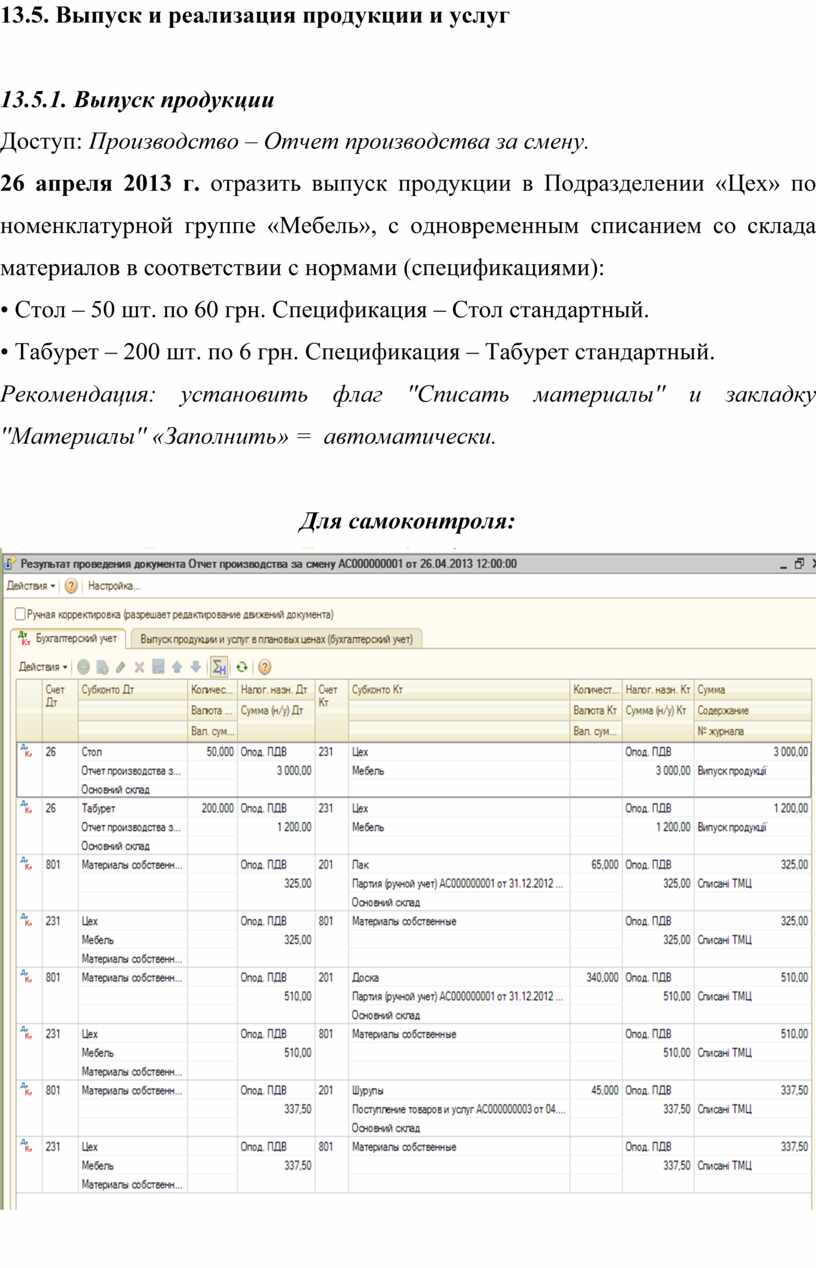Click the help icon next to top Действия

coord(72,585)
